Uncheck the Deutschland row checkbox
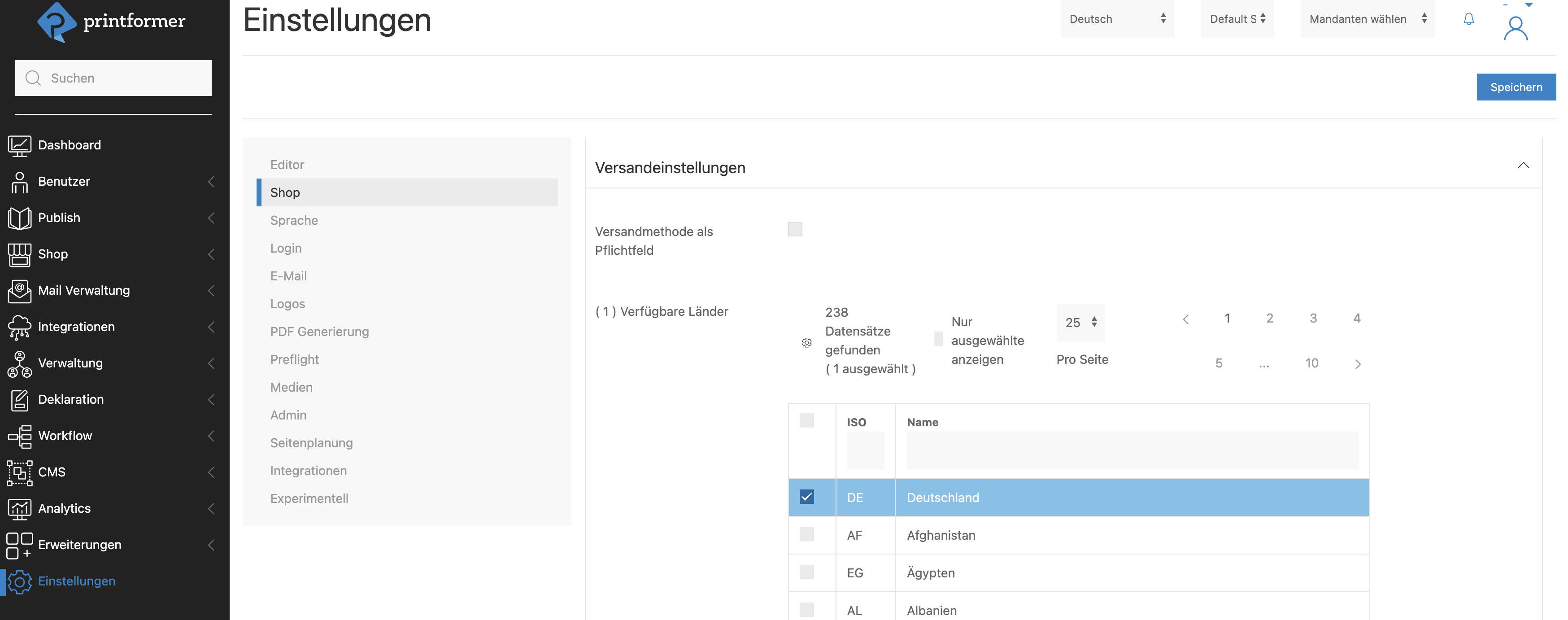 click(806, 497)
